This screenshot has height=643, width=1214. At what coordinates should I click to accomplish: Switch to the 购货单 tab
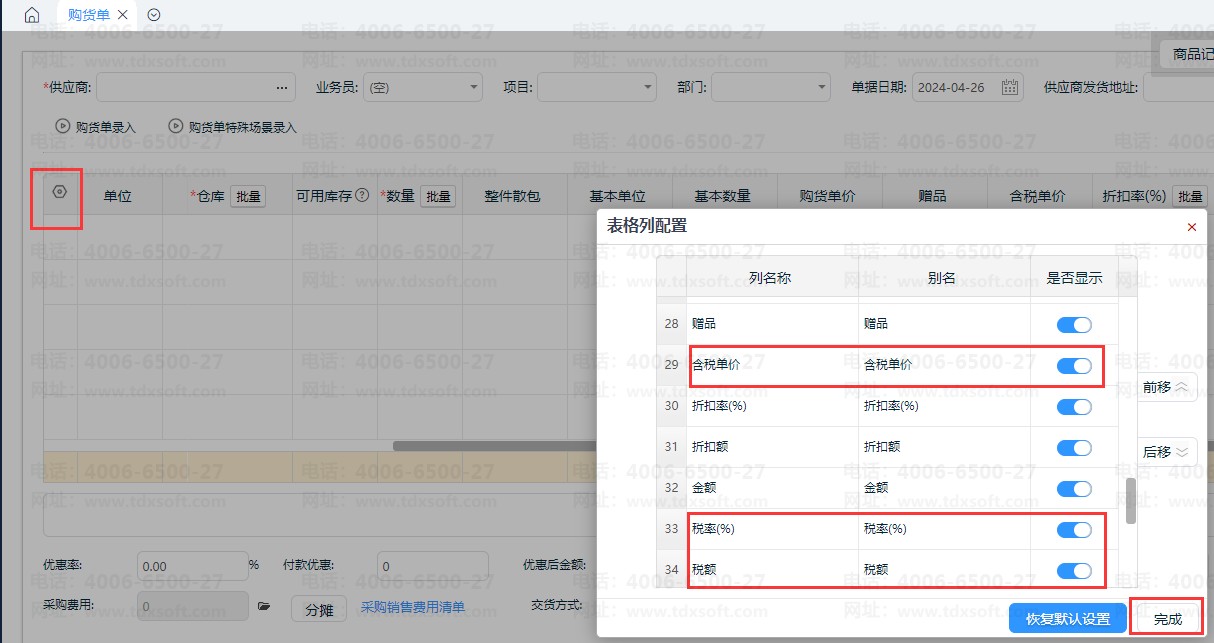88,15
